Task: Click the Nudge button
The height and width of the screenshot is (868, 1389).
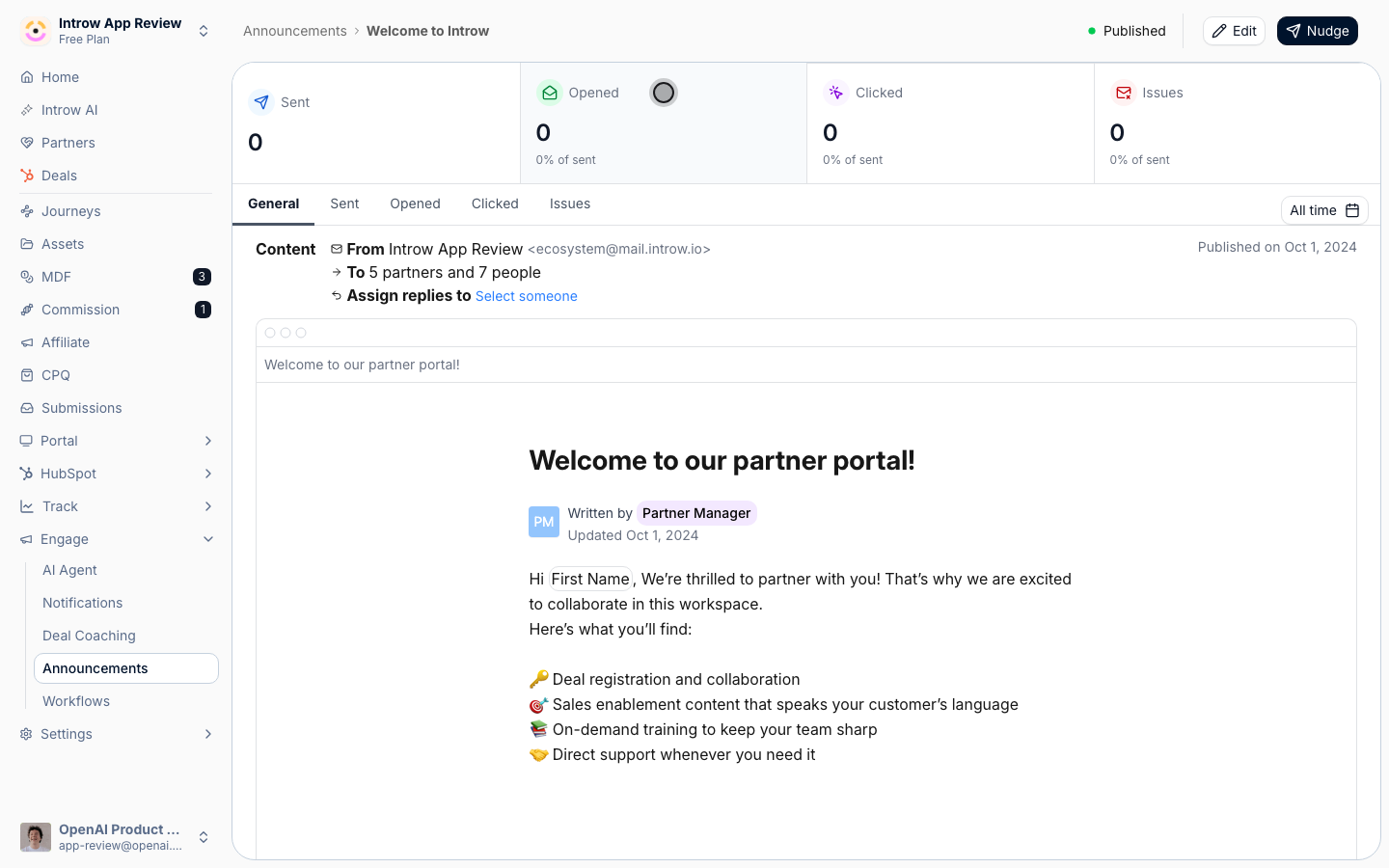Action: click(x=1317, y=31)
